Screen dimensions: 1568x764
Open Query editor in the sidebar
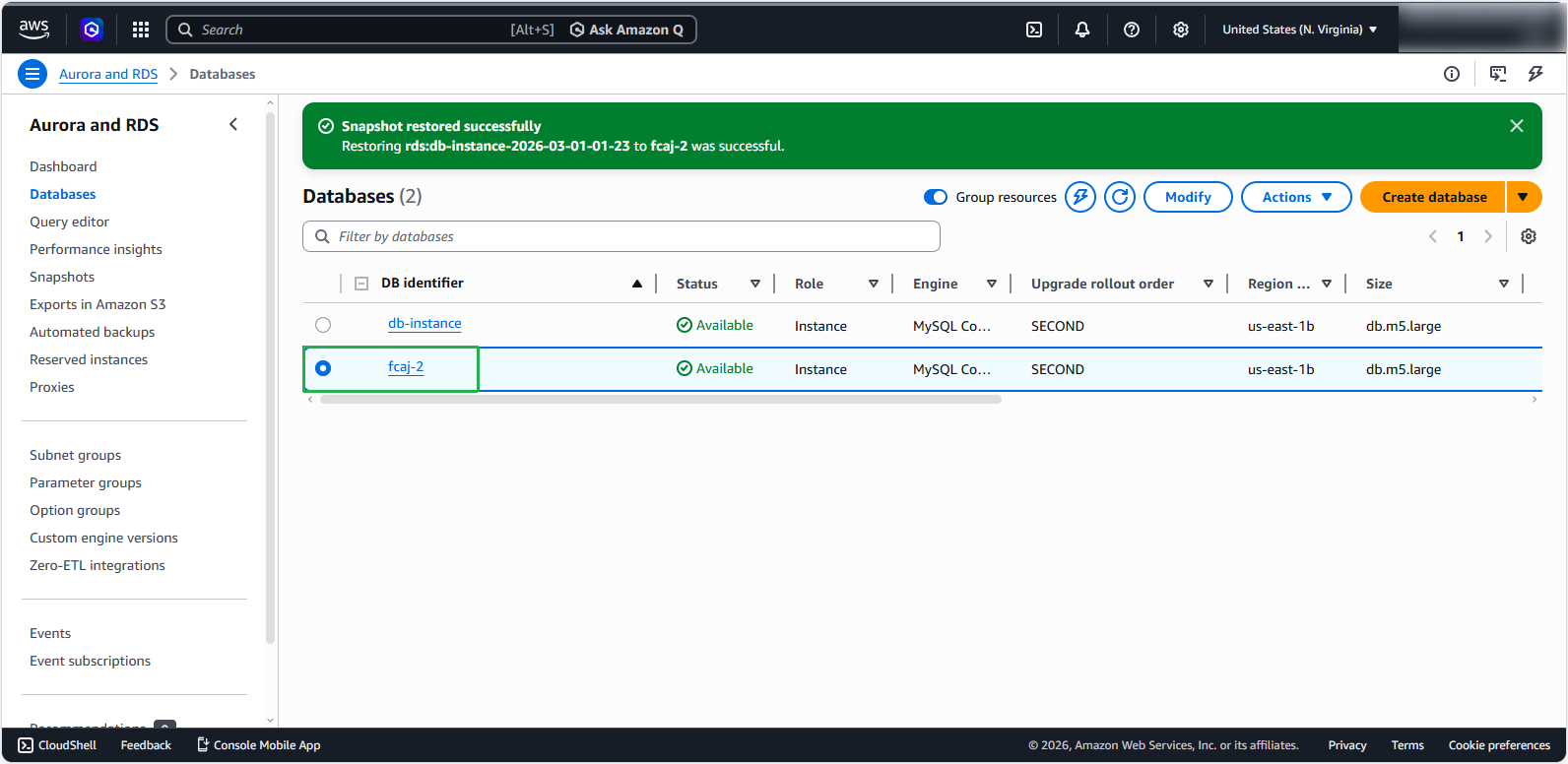tap(69, 222)
